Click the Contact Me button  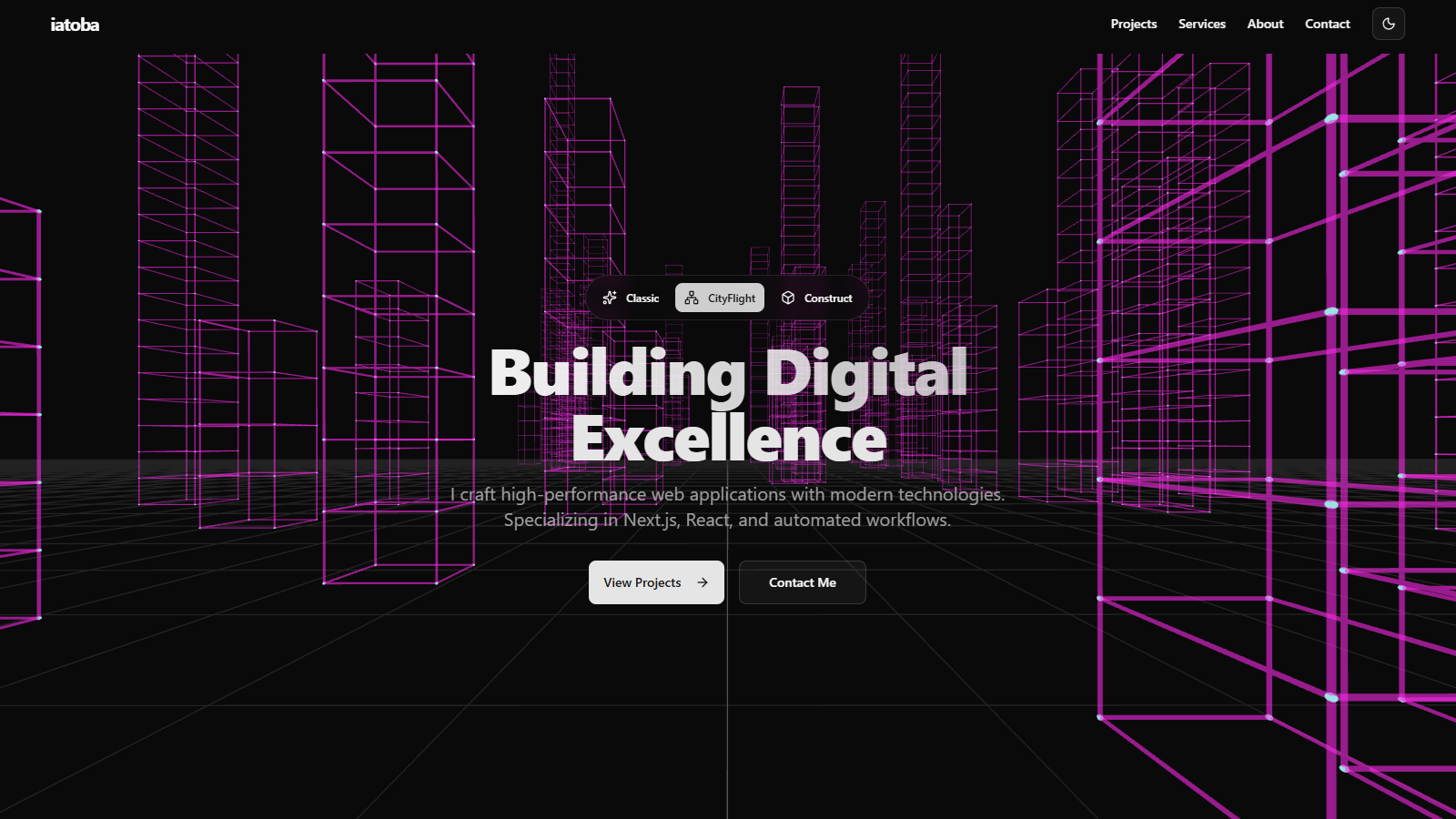802,582
